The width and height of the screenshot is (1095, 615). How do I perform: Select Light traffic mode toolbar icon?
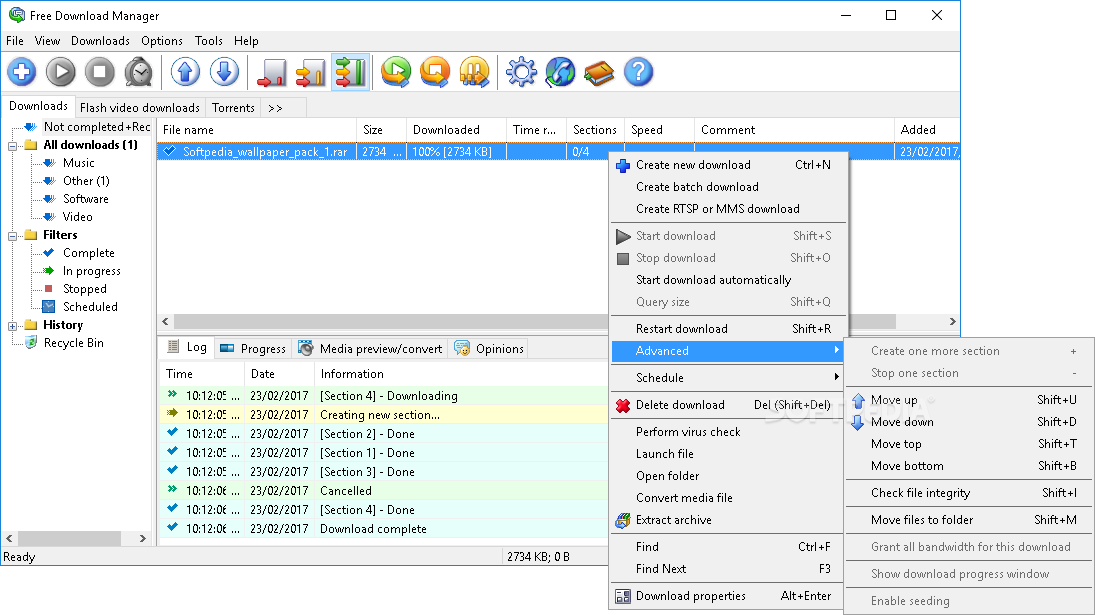pos(272,72)
